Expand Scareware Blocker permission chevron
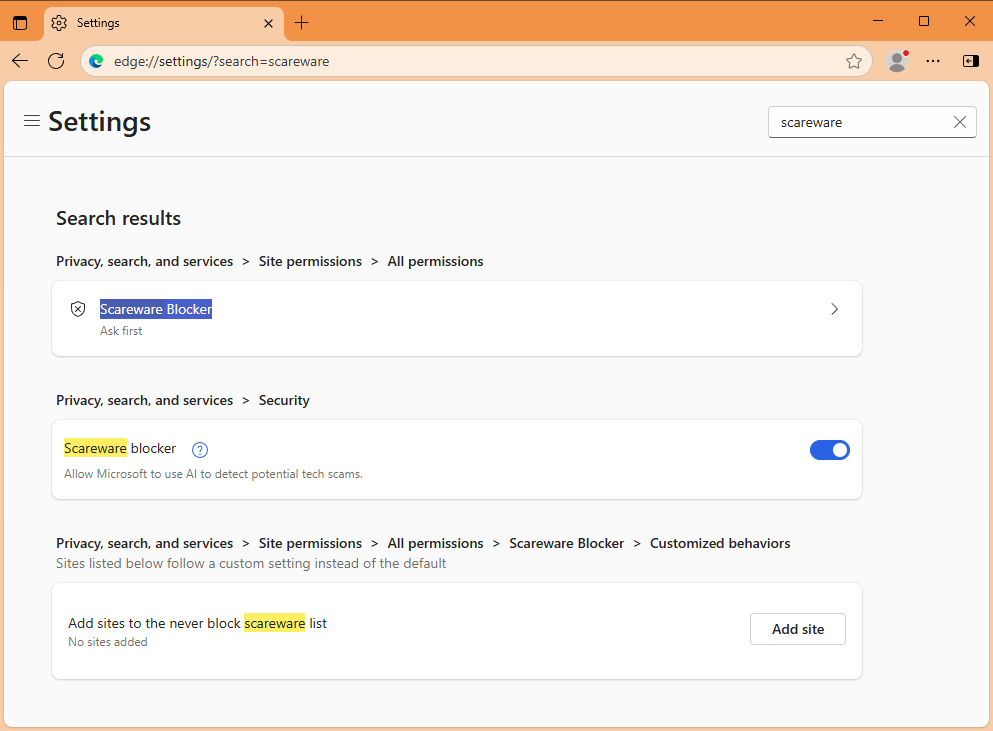This screenshot has height=731, width=993. [834, 310]
